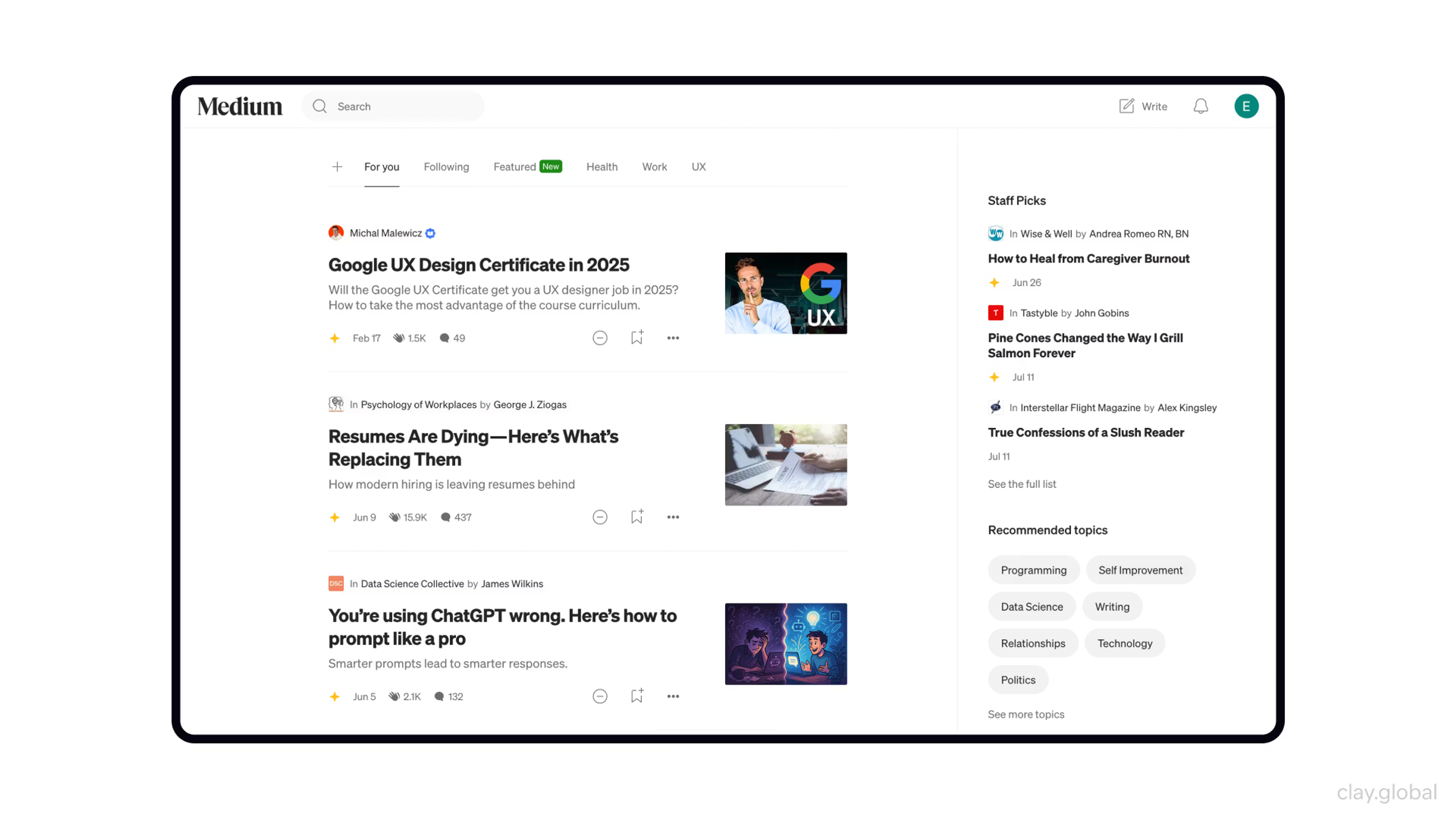Pick the Writing topic chip
The height and width of the screenshot is (819, 1456).
click(1112, 607)
